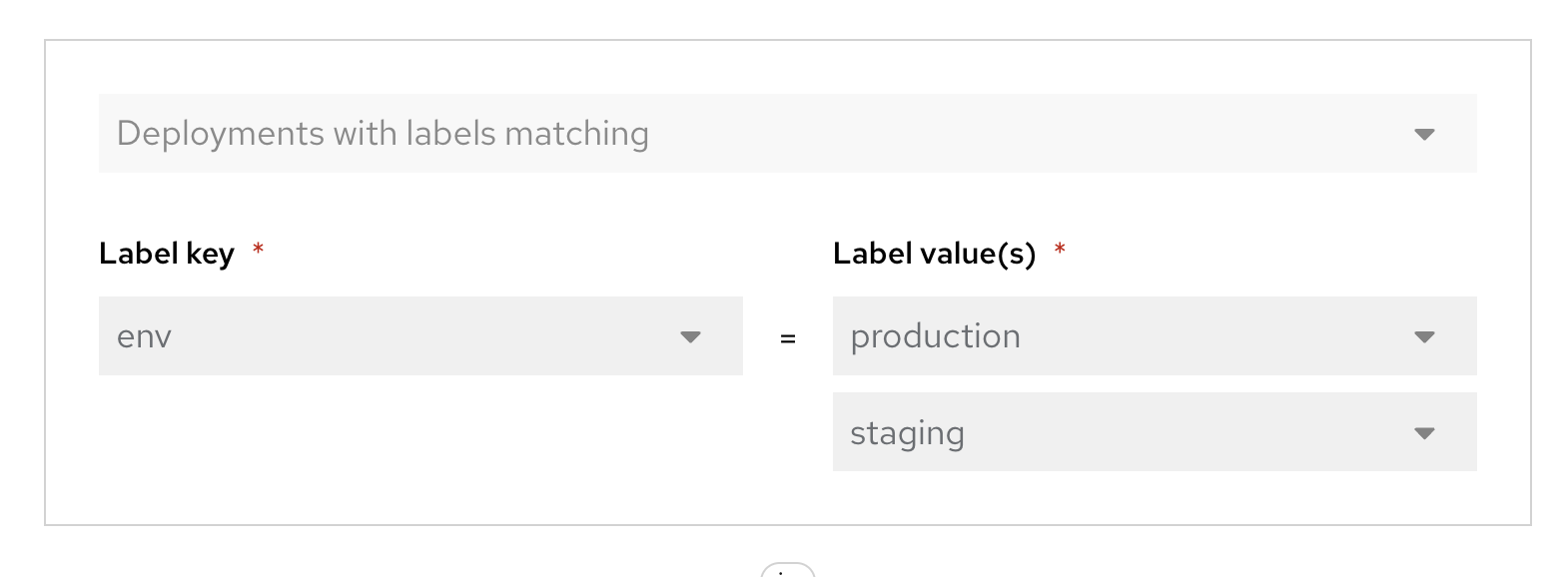This screenshot has width=1568, height=577.
Task: Click the caret arrow beside 'production'
Action: pyautogui.click(x=1424, y=336)
